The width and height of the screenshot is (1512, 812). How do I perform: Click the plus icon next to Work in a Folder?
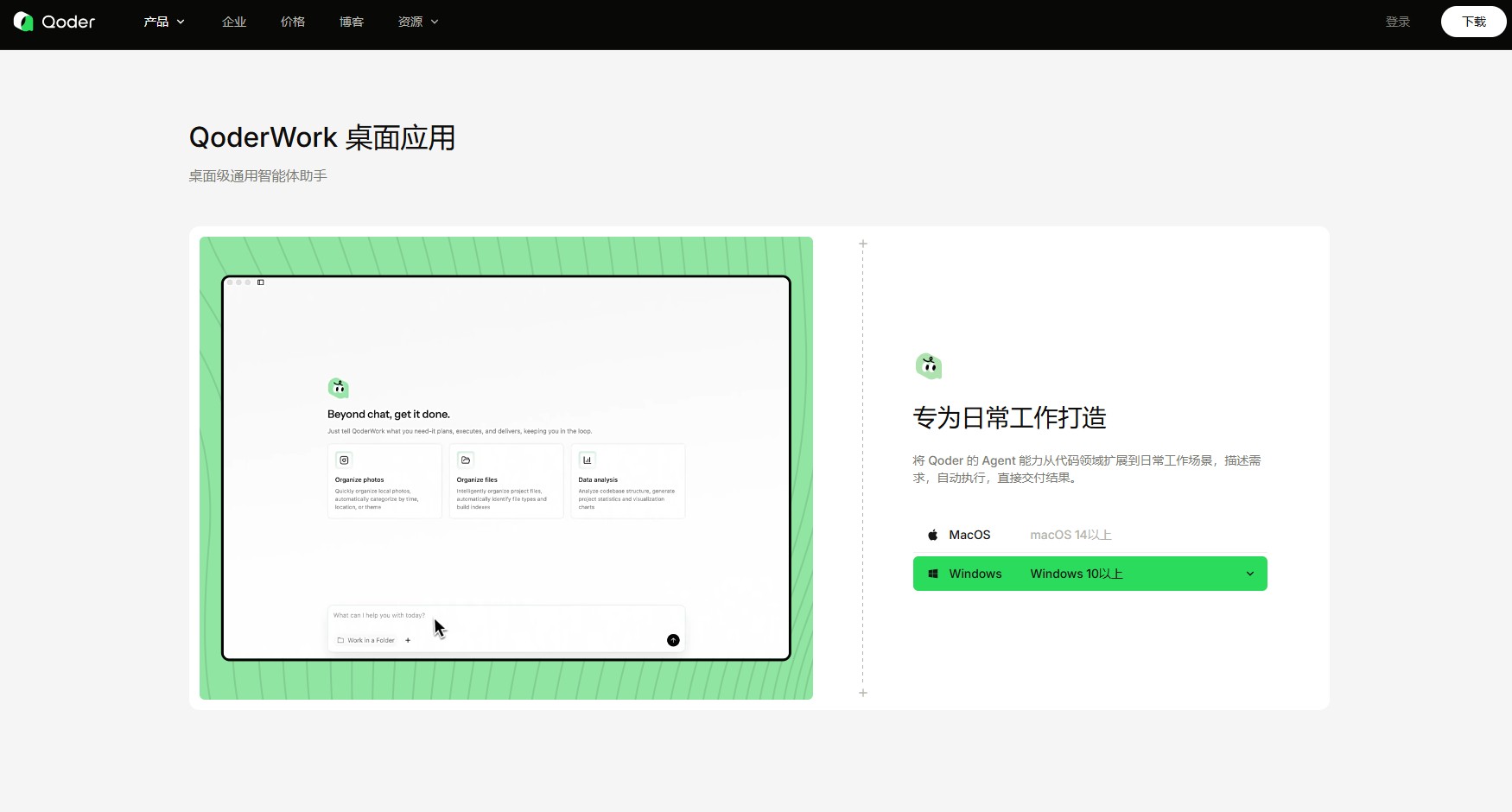pyautogui.click(x=408, y=640)
